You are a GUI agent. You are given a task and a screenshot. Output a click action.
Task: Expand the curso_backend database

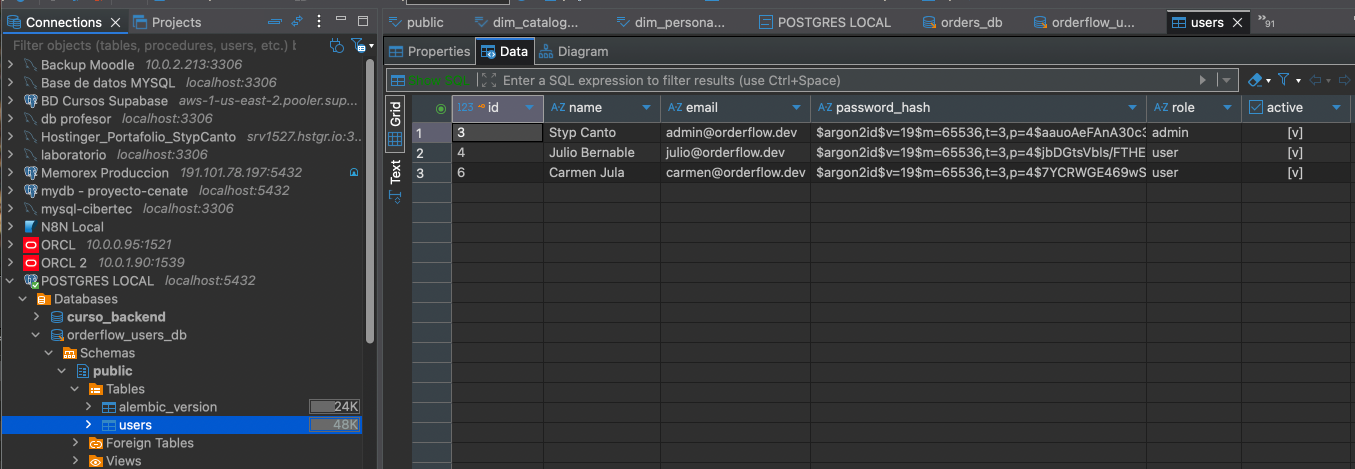[37, 317]
